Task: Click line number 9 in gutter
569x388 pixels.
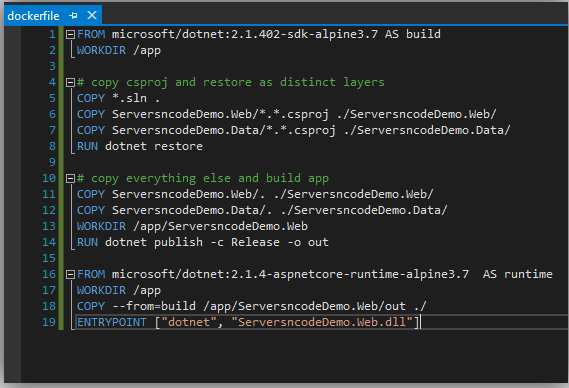Action: point(52,162)
